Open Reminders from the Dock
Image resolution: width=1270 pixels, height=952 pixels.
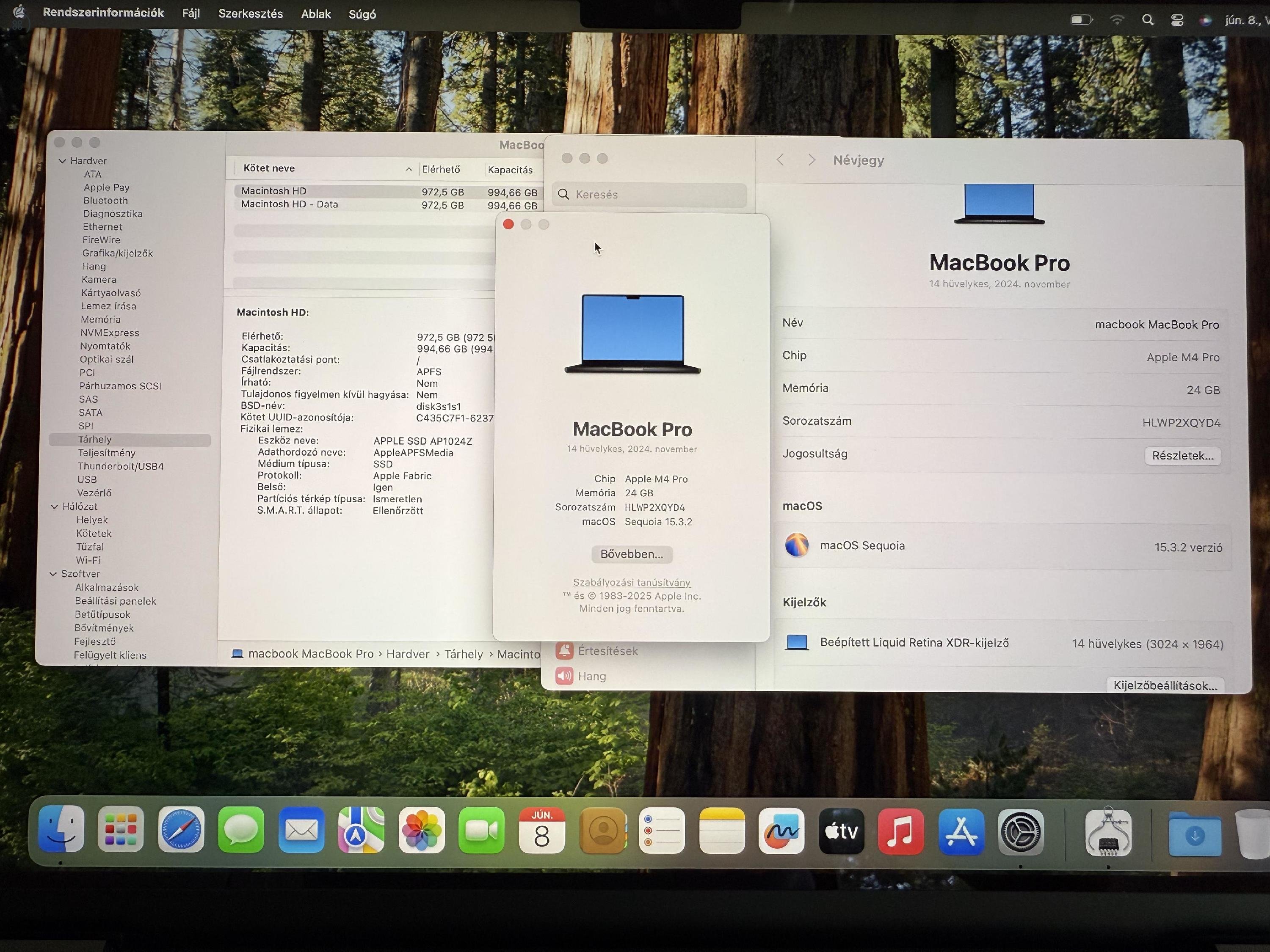(x=661, y=831)
